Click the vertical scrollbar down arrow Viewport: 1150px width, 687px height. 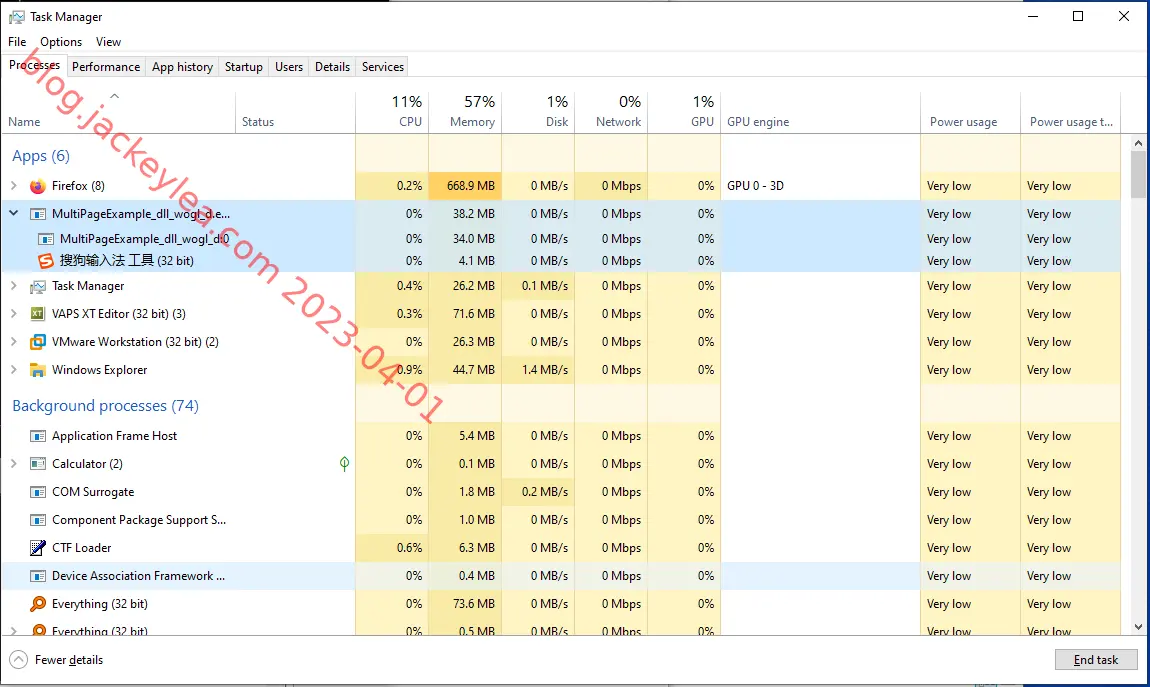(x=1138, y=627)
